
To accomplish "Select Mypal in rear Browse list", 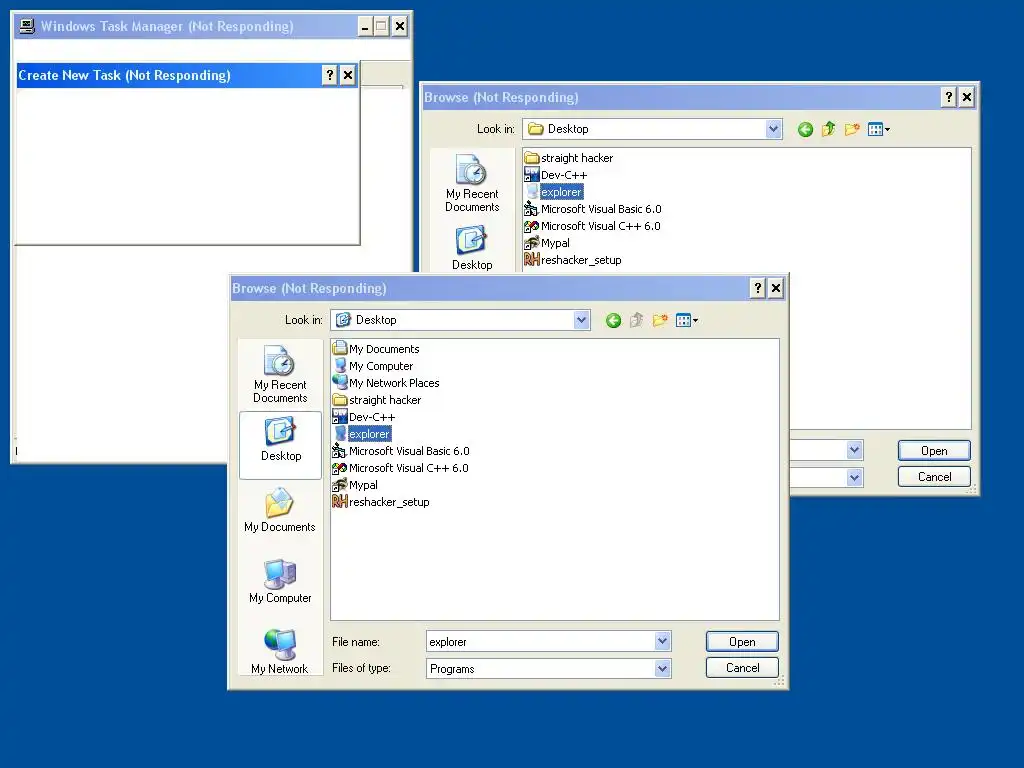I will point(547,243).
